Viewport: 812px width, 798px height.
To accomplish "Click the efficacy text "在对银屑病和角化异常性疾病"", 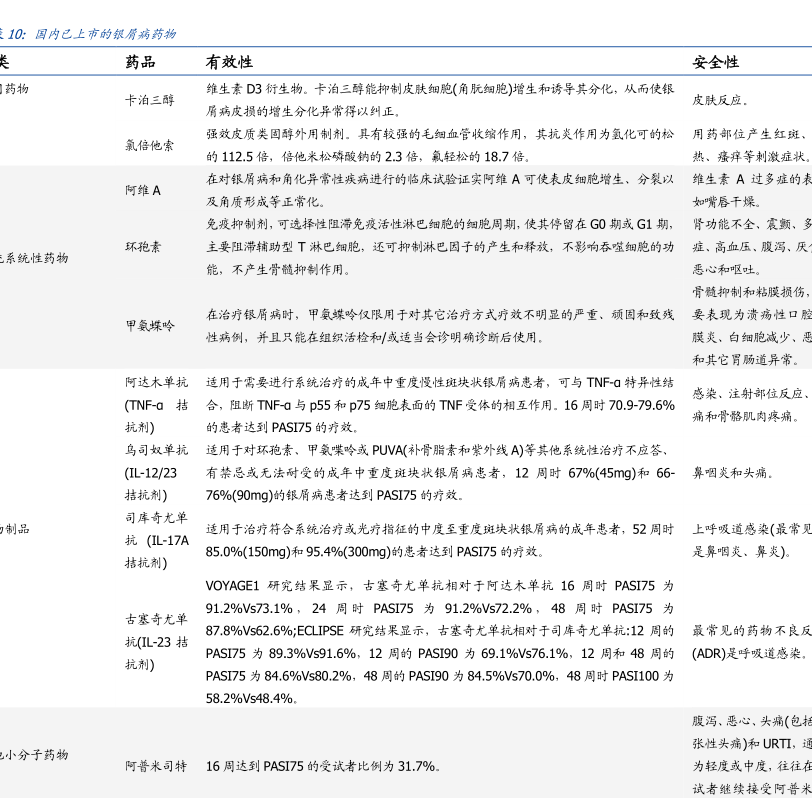I will [x=440, y=190].
